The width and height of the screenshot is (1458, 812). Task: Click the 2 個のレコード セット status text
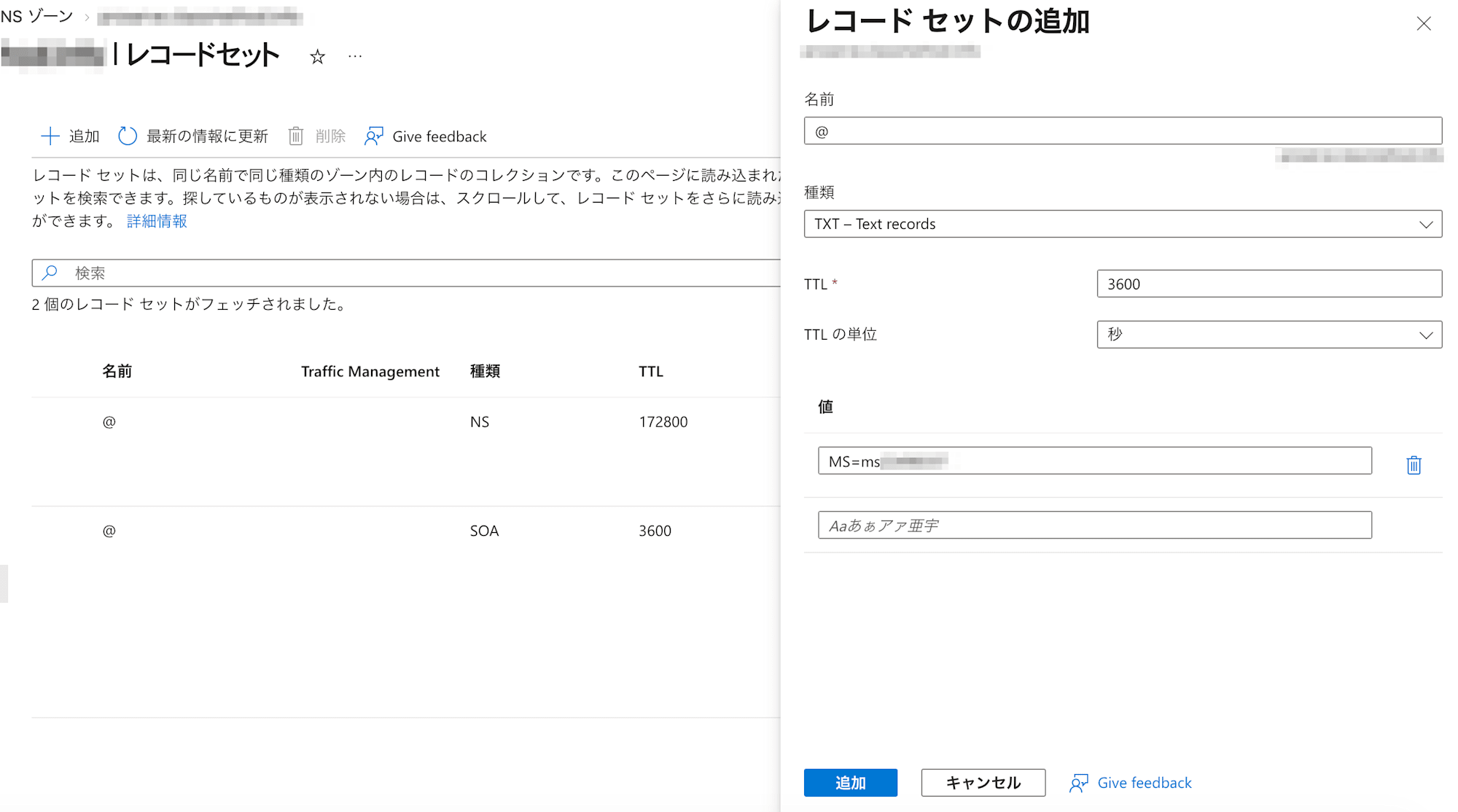point(189,304)
